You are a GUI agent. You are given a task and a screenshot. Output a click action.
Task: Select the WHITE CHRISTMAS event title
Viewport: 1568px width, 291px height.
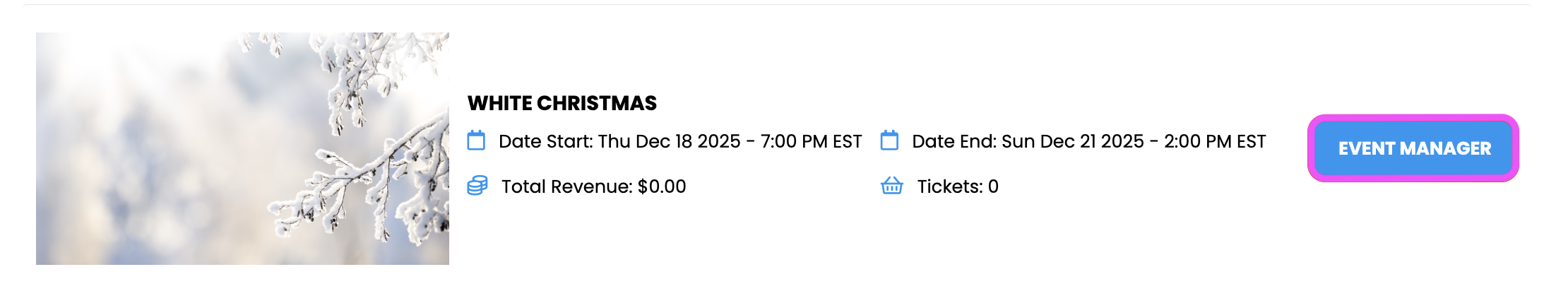[562, 103]
